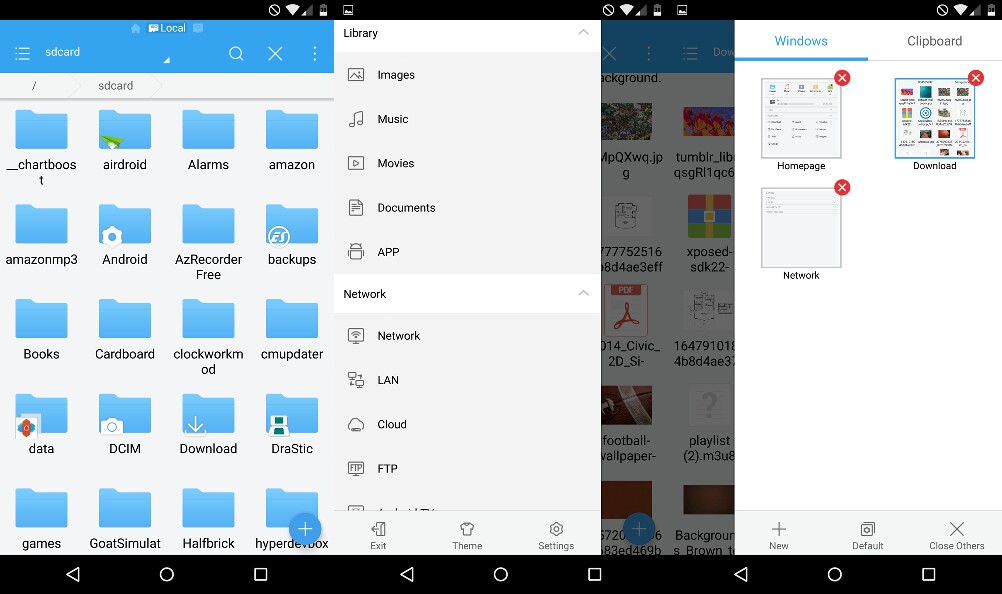Open the AzRecorder Free folder
Screen dimensions: 1002x594
(208, 243)
